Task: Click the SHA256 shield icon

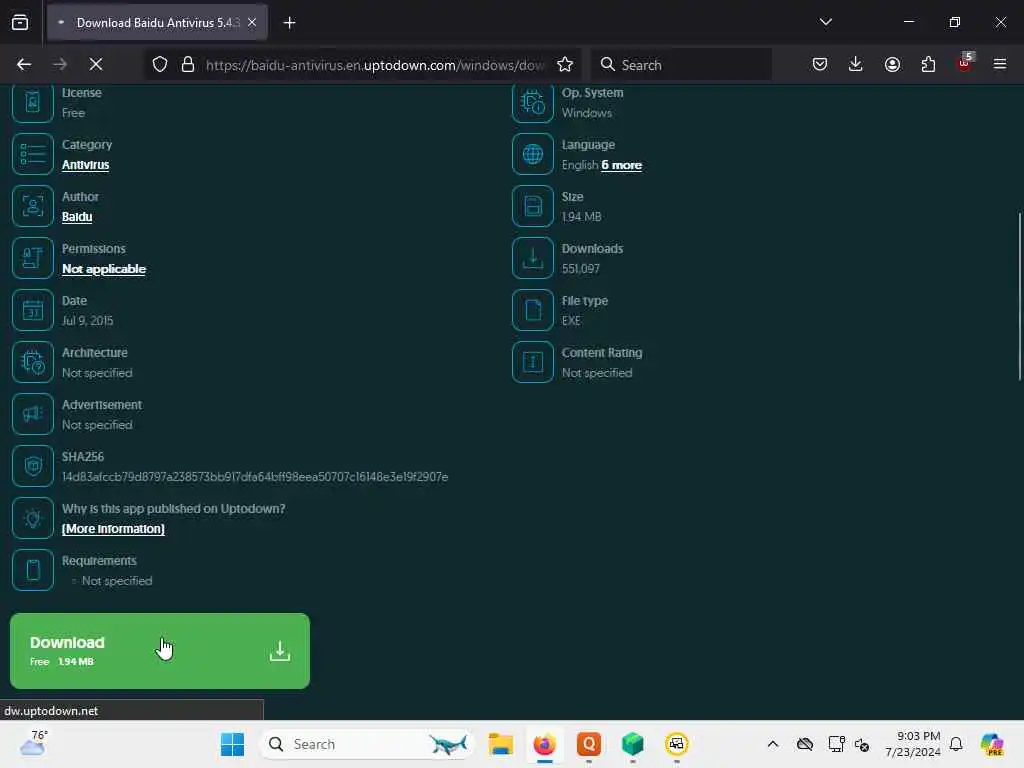Action: coord(32,466)
